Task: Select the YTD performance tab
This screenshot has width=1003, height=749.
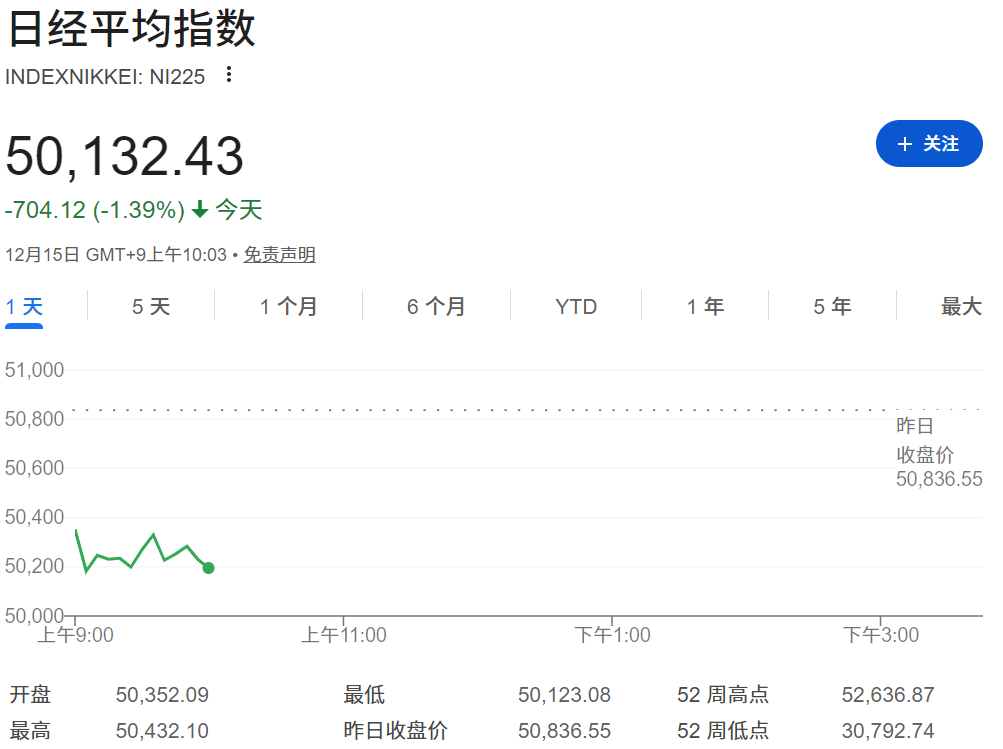Action: point(575,307)
